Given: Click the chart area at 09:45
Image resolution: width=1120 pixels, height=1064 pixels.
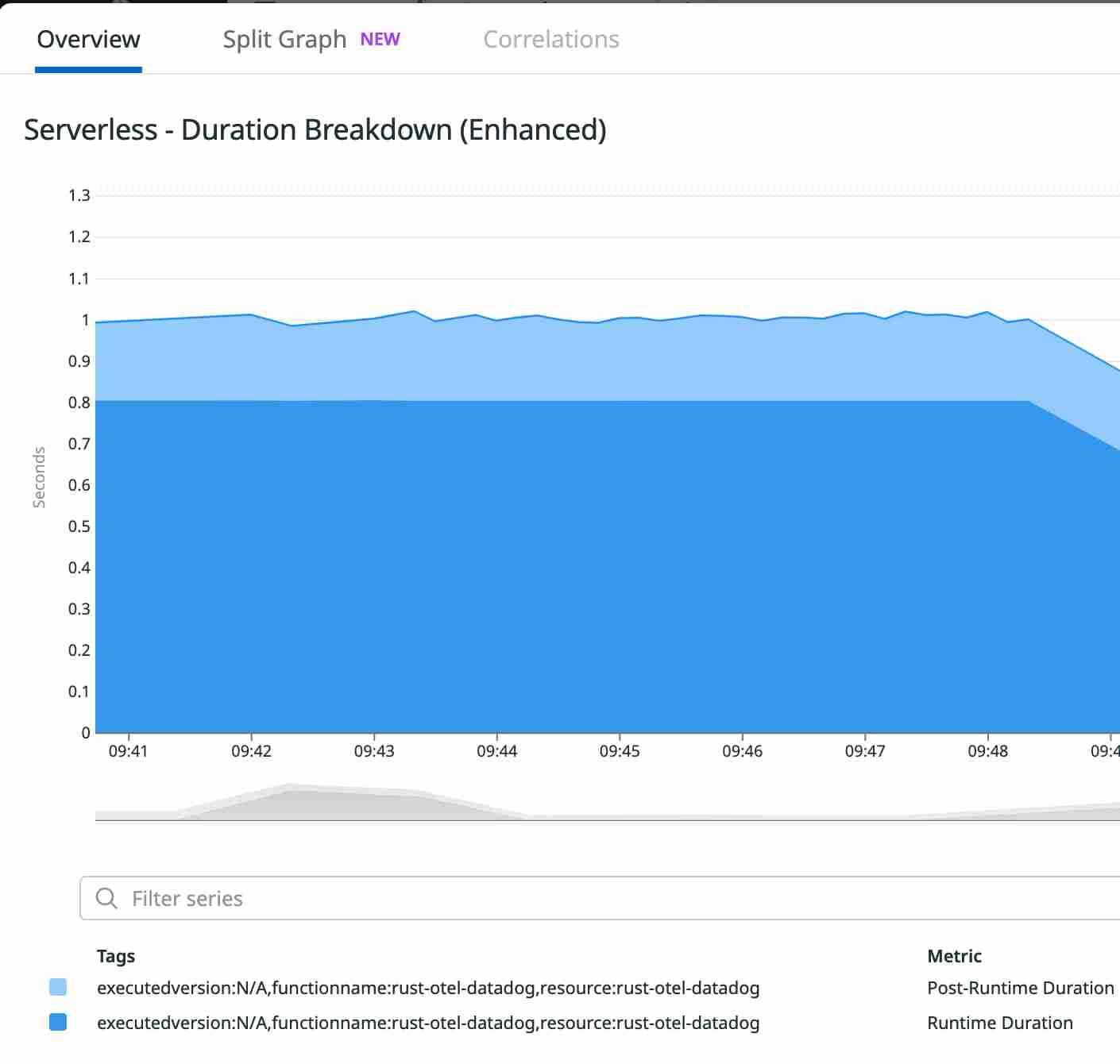Looking at the screenshot, I should (621, 516).
